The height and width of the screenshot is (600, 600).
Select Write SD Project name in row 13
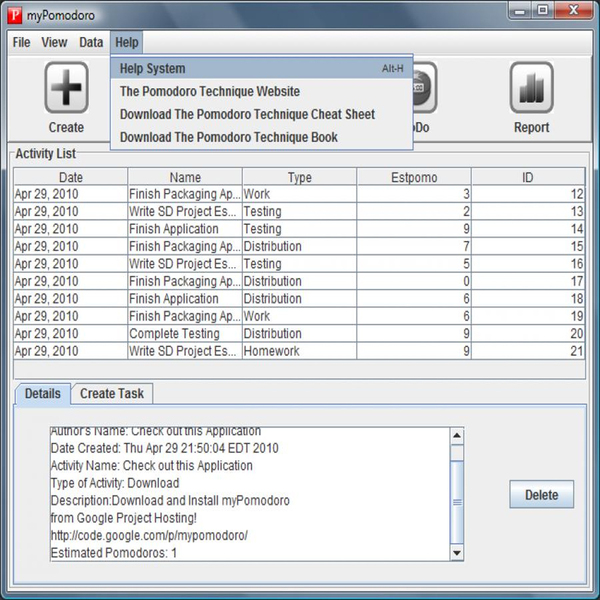point(185,211)
